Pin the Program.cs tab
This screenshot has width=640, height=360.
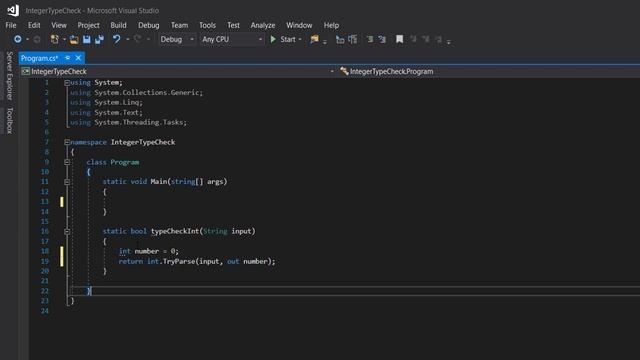click(x=68, y=58)
